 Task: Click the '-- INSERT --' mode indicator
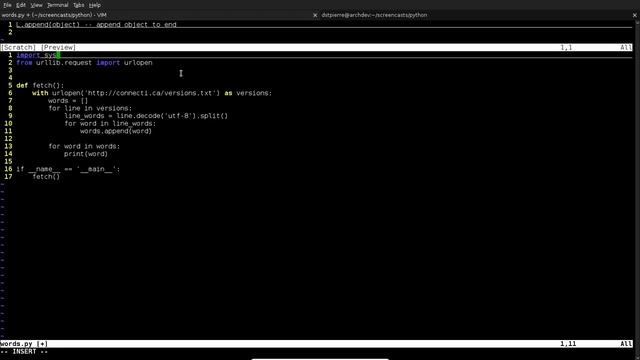coord(24,351)
